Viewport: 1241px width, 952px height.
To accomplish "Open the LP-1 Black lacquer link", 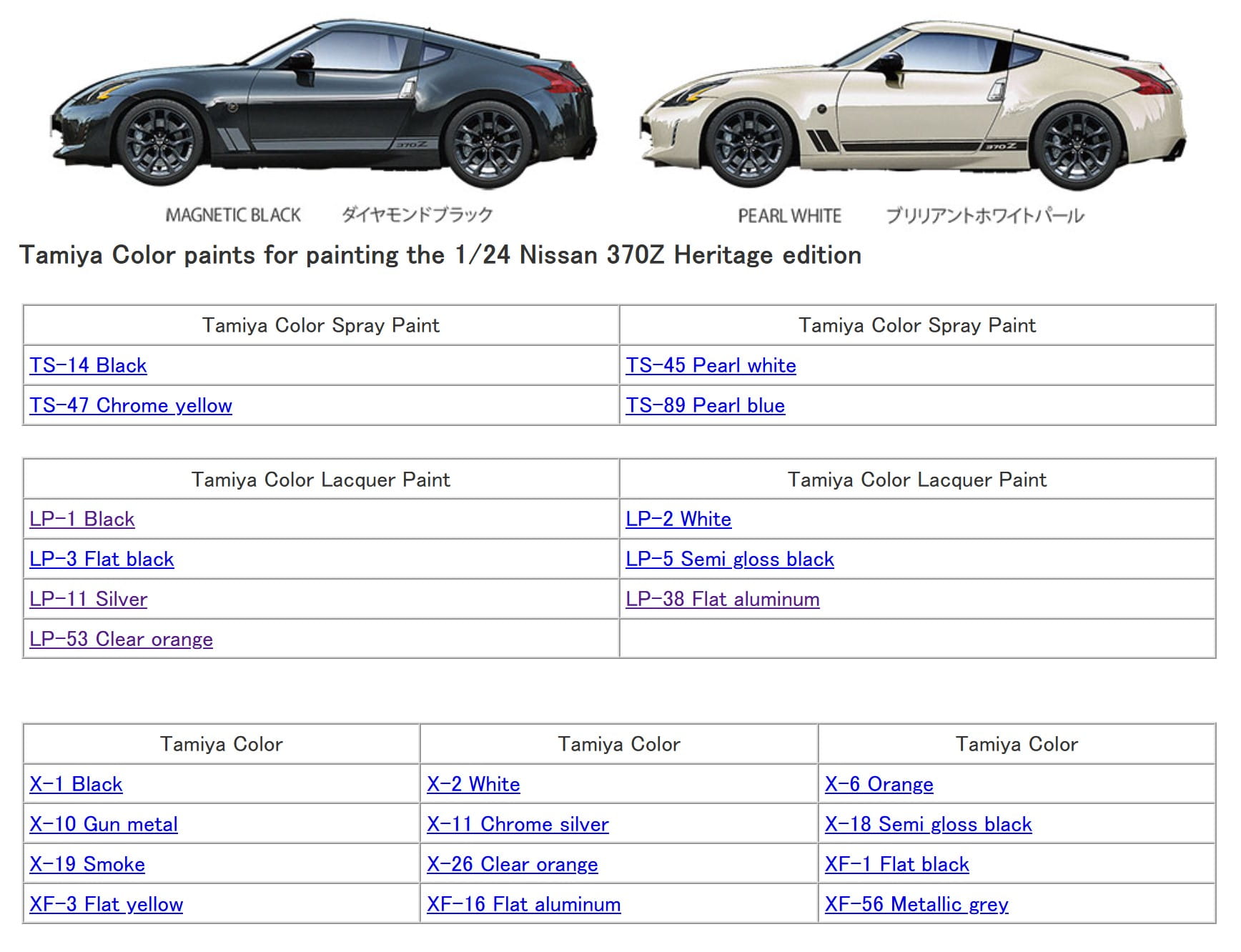I will (82, 519).
